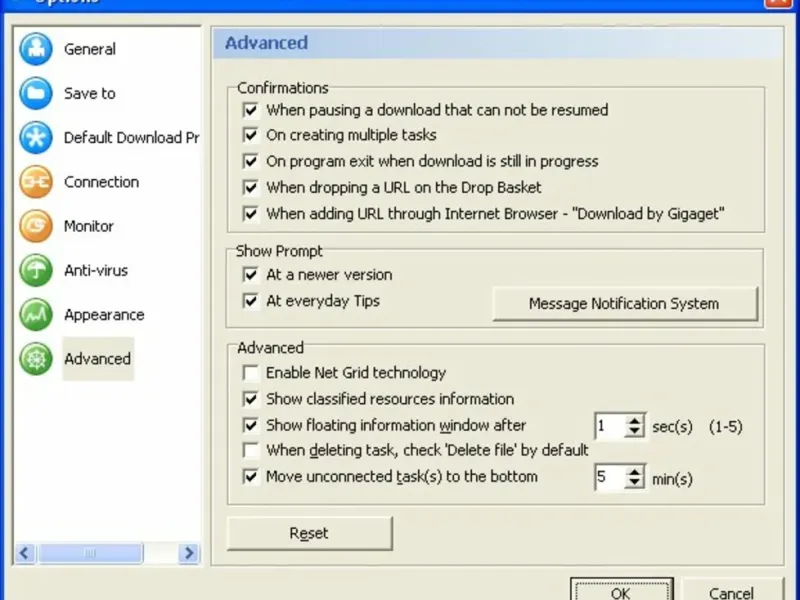Toggle Show floating information window after

251,426
